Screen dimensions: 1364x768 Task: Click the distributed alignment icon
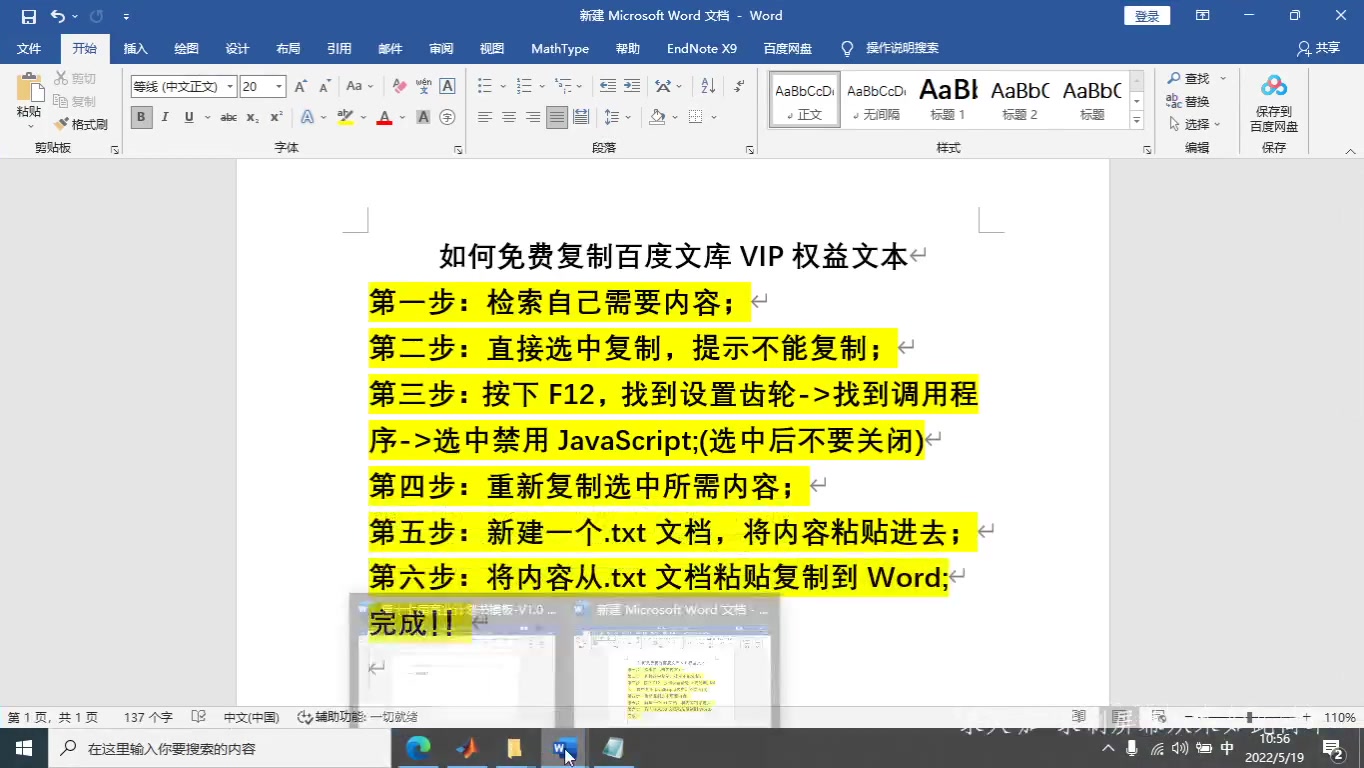coord(581,117)
